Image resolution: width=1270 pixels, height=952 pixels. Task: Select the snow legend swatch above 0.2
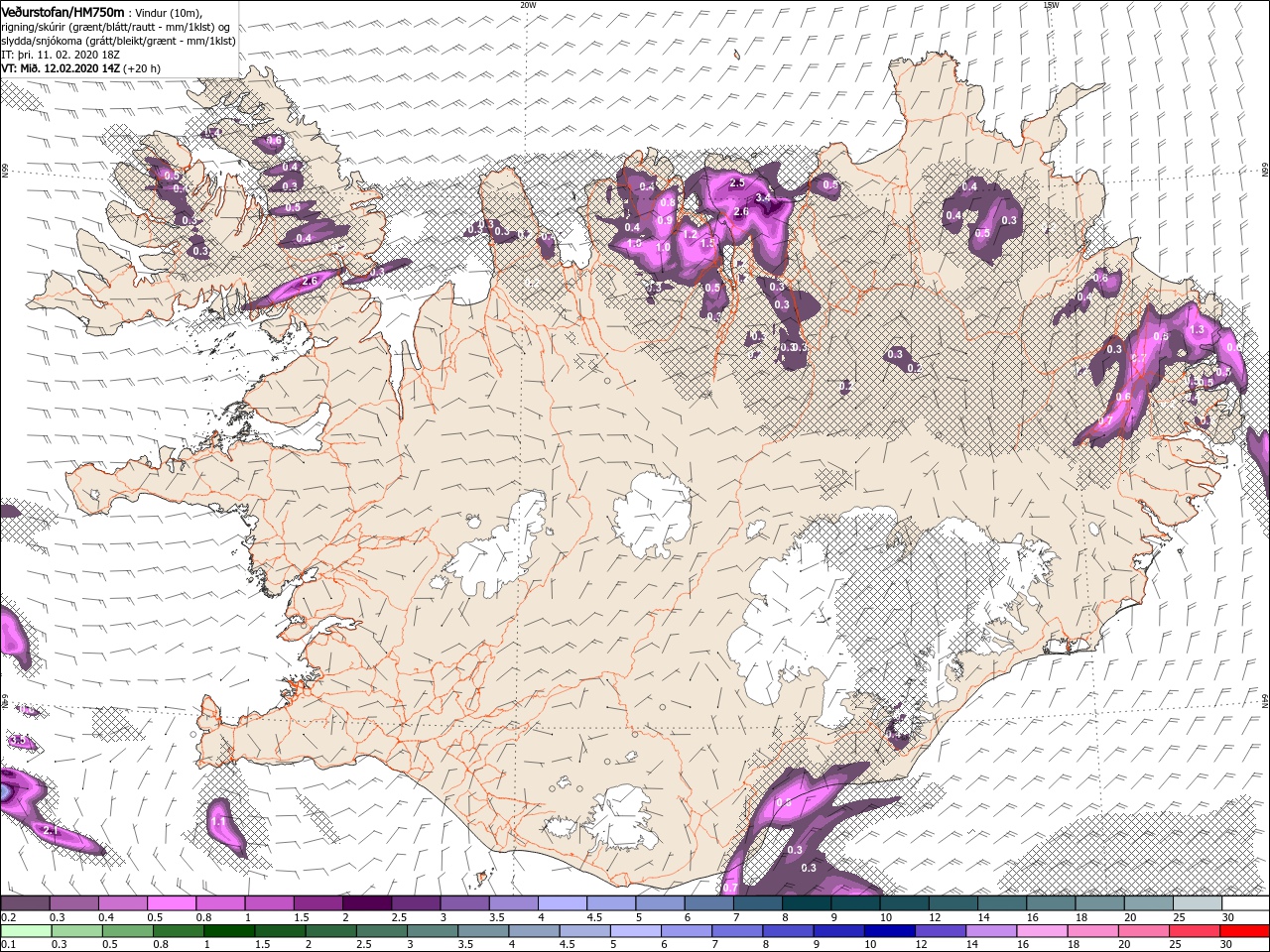click(x=25, y=902)
